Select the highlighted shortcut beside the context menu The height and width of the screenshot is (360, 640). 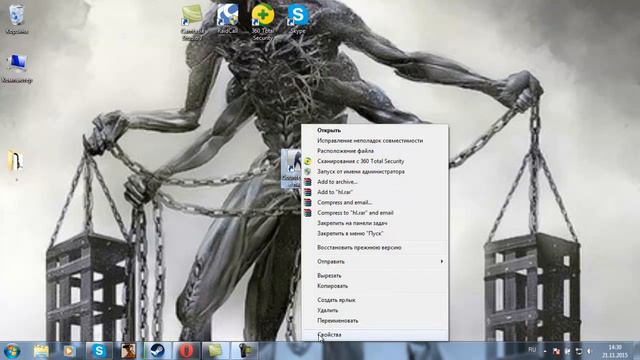click(x=291, y=169)
